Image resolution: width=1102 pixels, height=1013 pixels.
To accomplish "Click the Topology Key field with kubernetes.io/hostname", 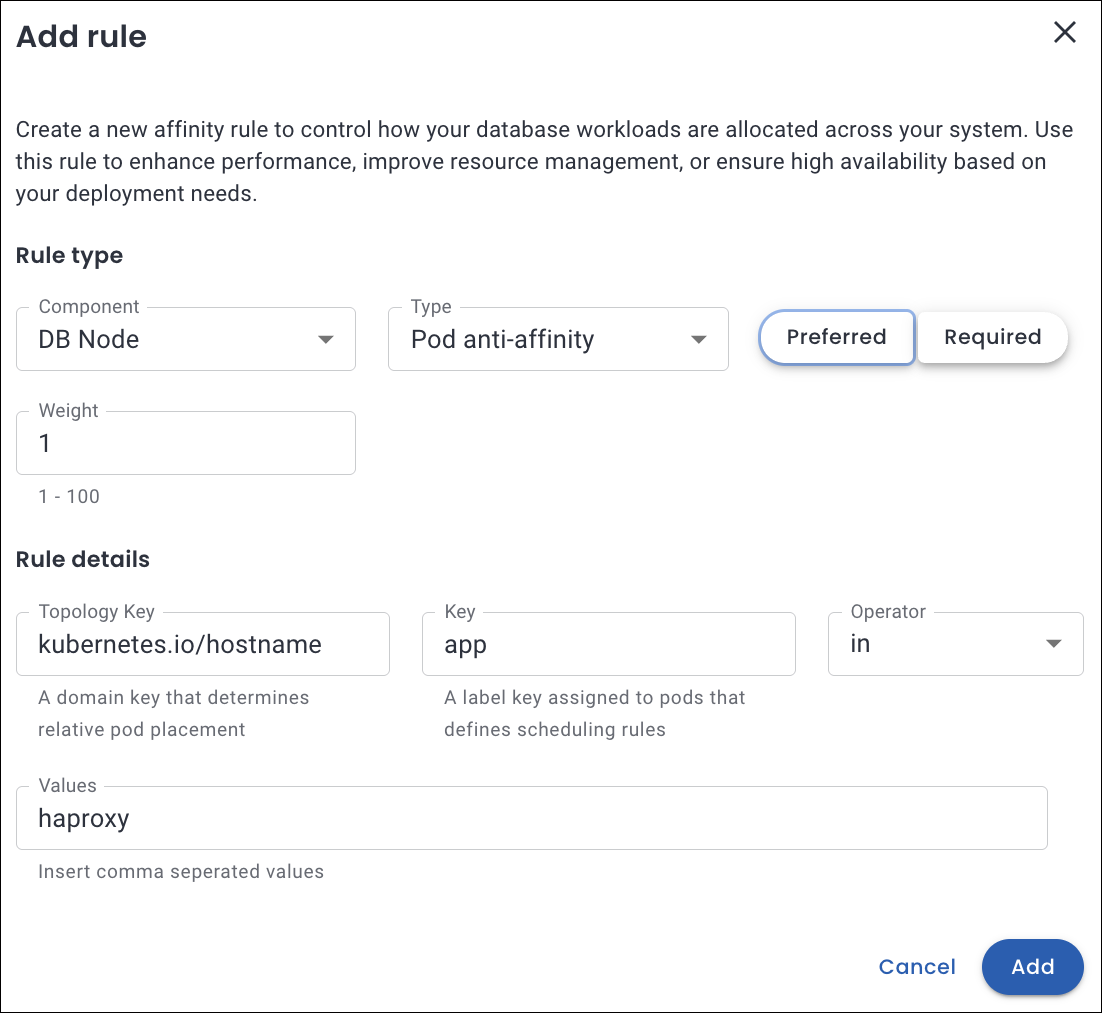I will tap(202, 644).
